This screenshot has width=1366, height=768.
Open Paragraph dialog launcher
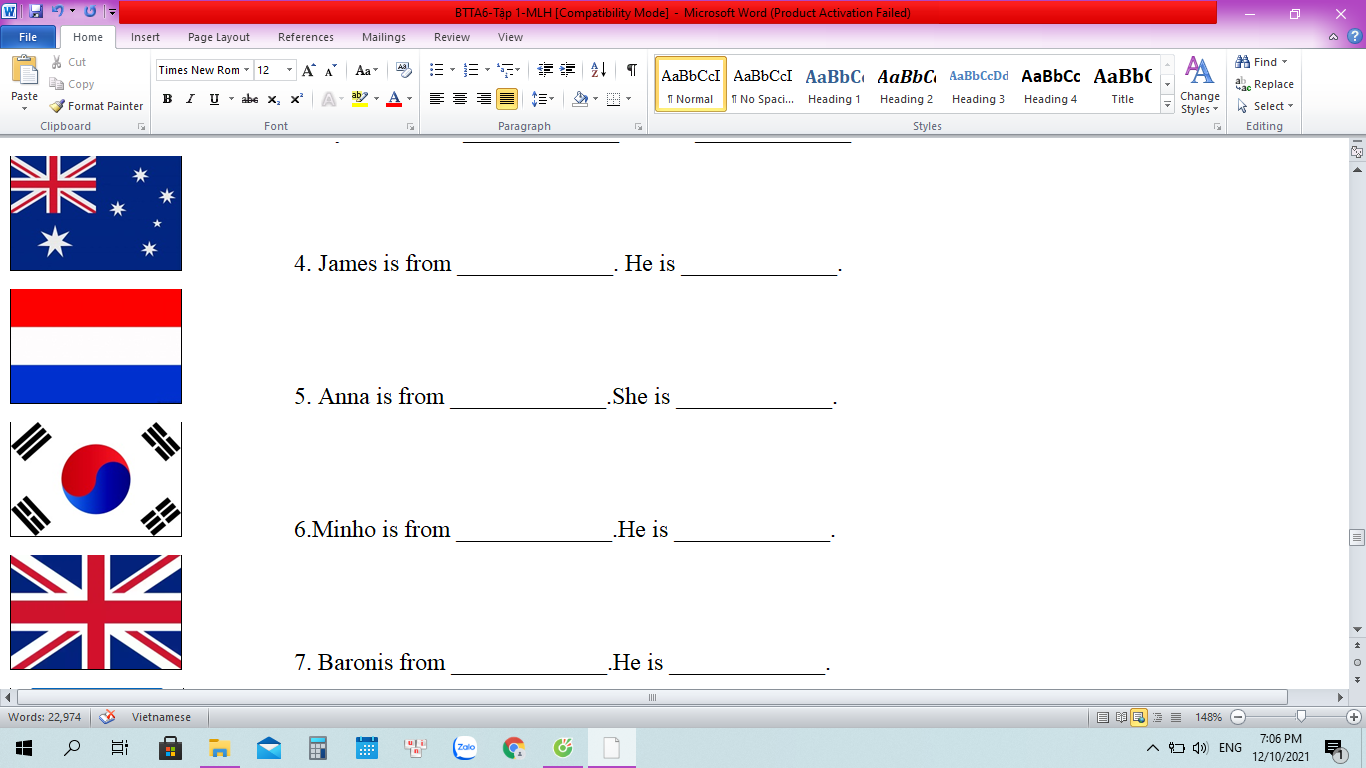coord(639,127)
